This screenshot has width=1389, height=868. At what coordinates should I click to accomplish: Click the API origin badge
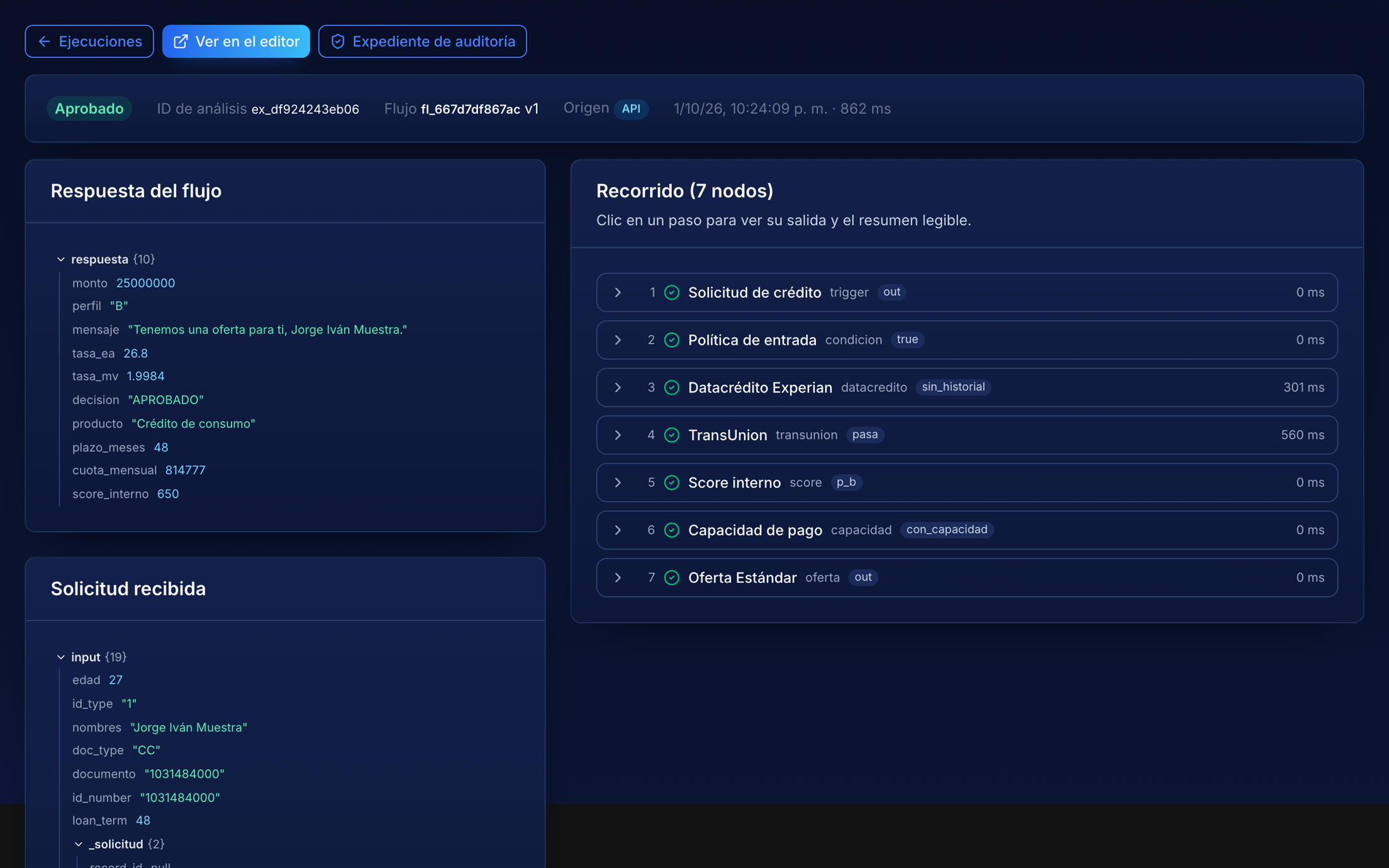tap(631, 109)
